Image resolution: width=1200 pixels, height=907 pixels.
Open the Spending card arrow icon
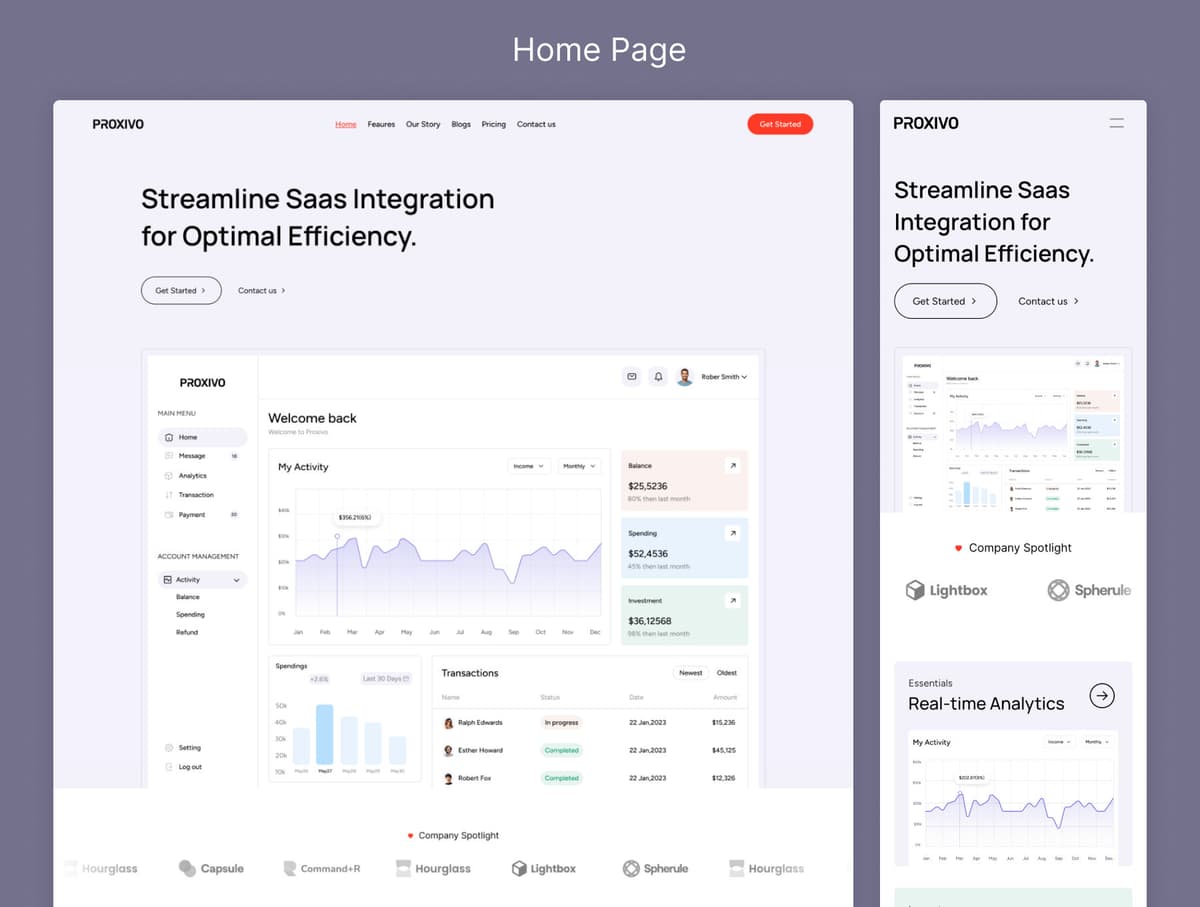[x=732, y=533]
